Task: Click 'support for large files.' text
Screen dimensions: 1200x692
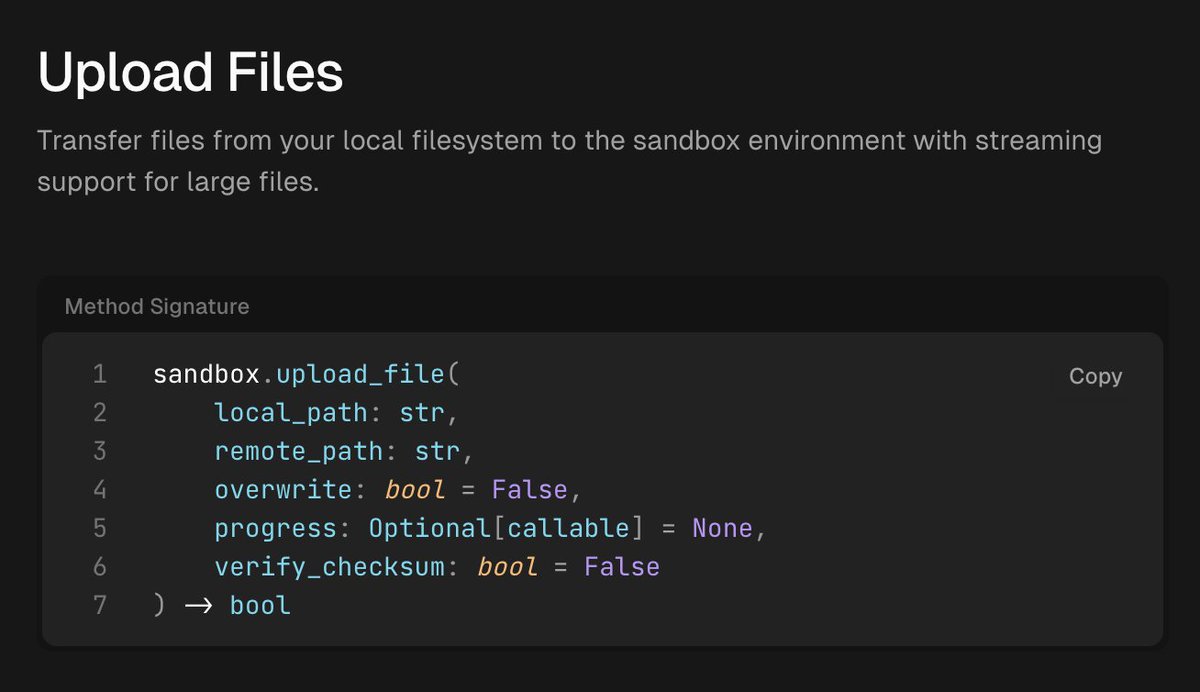Action: point(178,184)
